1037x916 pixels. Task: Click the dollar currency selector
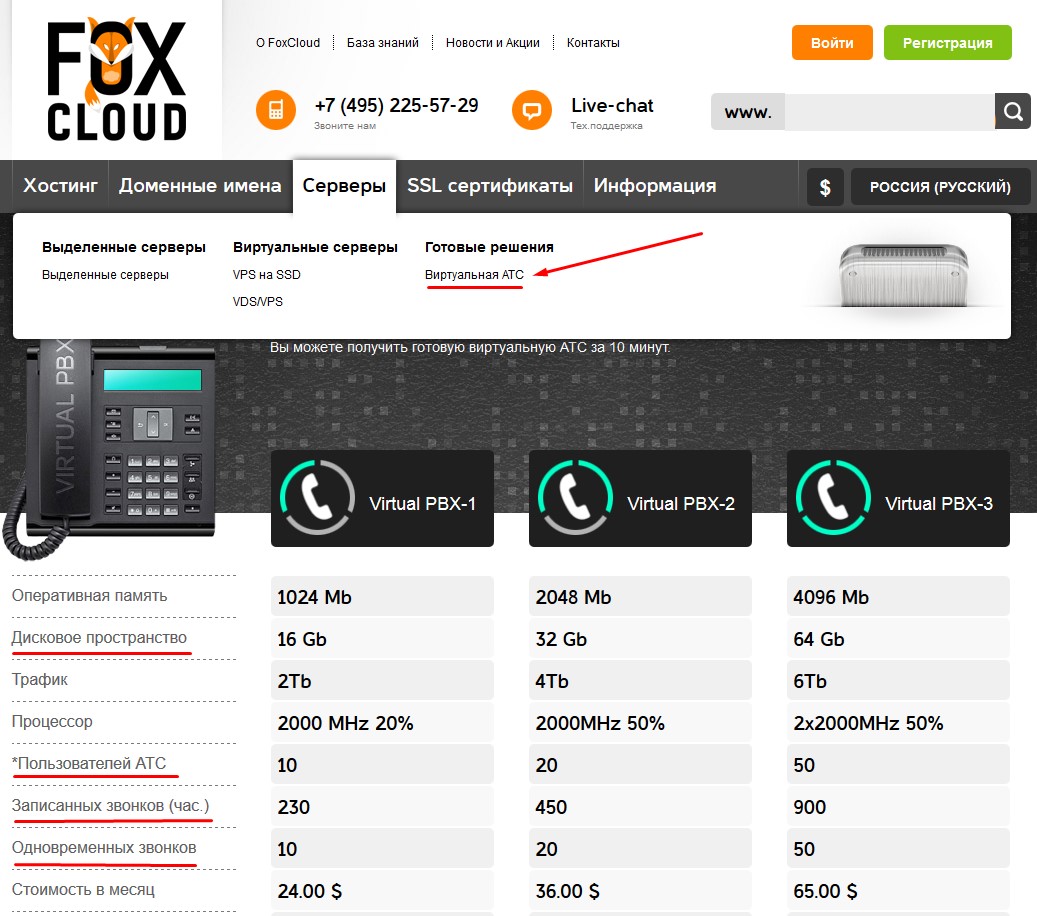[x=825, y=187]
